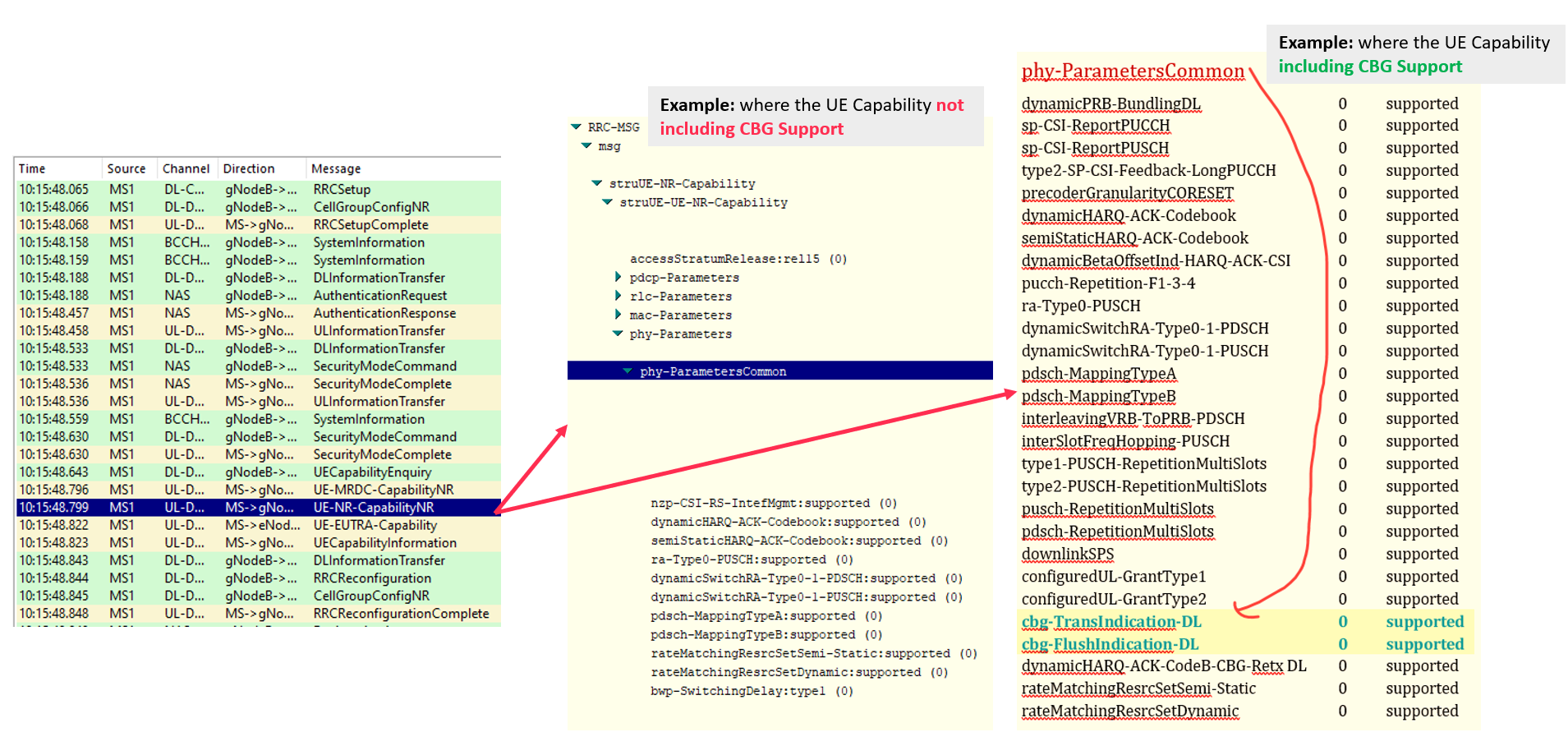Select the UE-NR-CapabilityNR message row
Viewport: 1568px width, 746px height.
click(x=258, y=508)
